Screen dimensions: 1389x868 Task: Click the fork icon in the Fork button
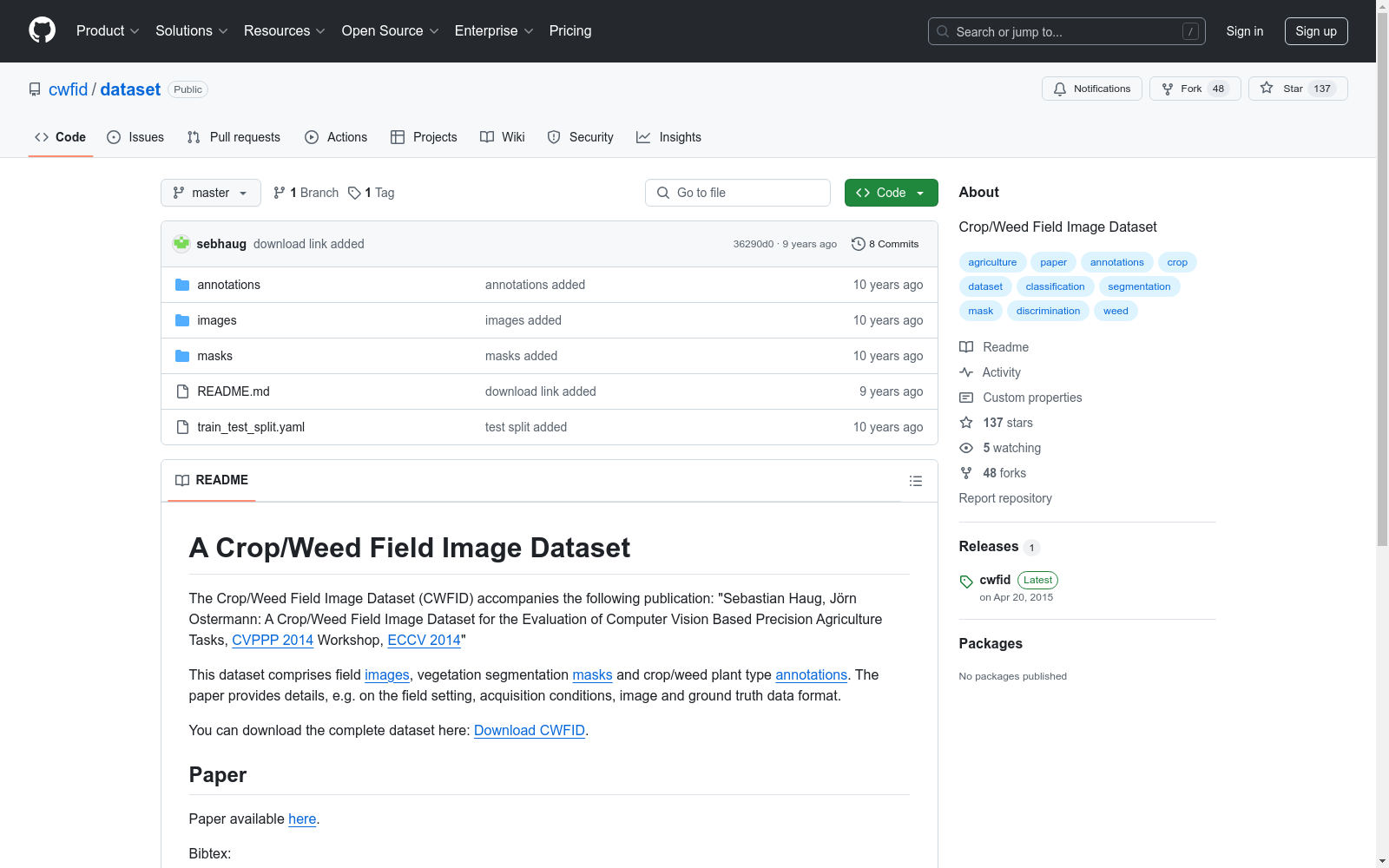1168,89
